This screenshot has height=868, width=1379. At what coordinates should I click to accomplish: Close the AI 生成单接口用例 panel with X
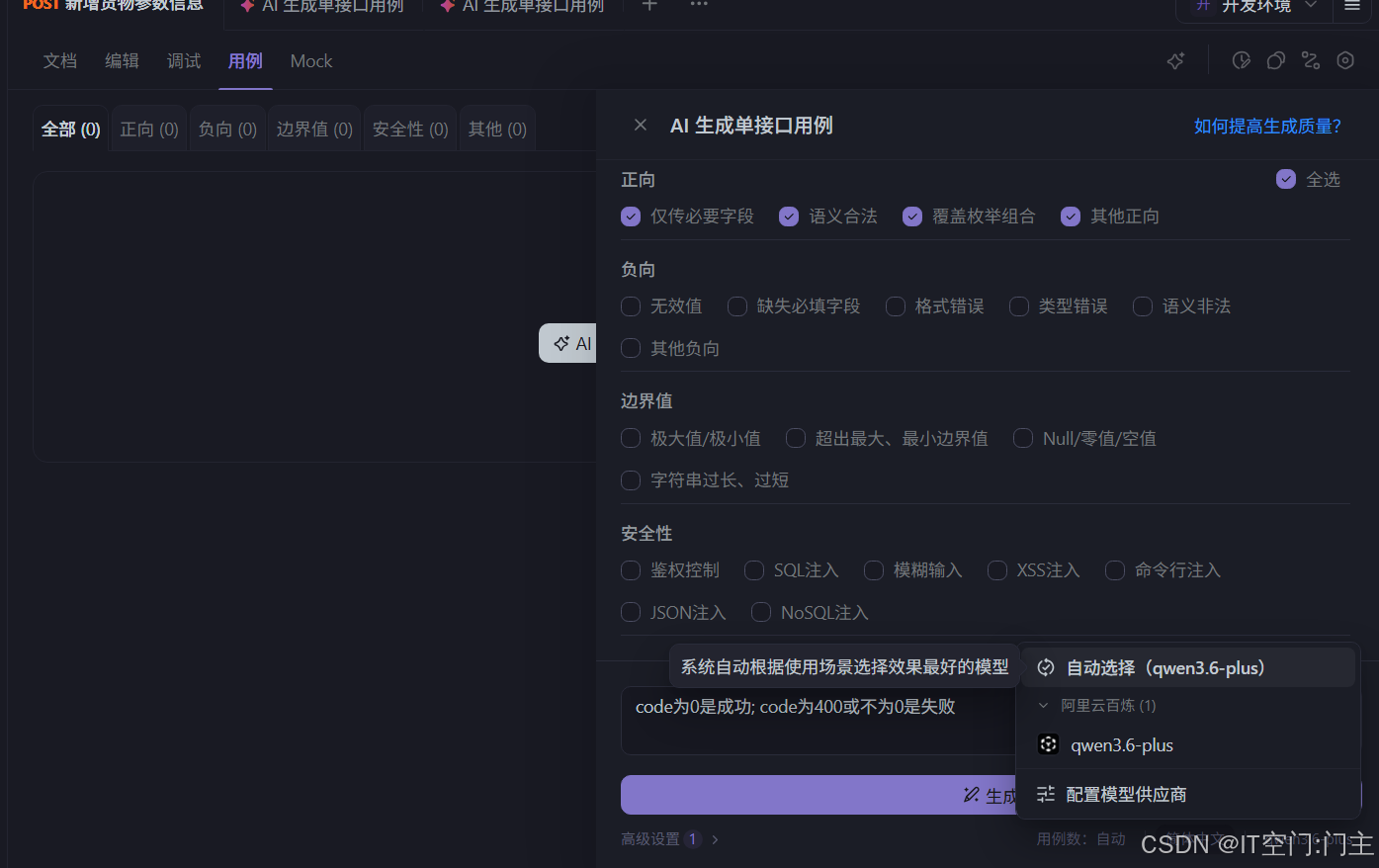click(641, 125)
